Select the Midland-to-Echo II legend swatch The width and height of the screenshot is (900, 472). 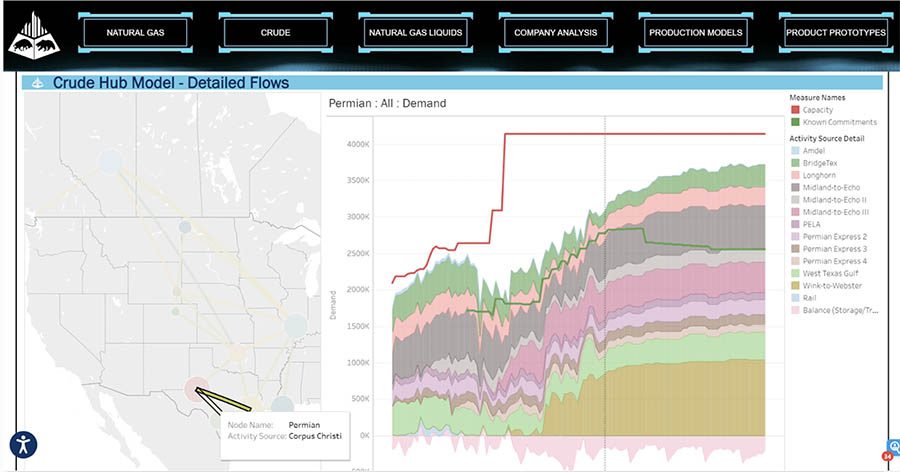pos(795,200)
